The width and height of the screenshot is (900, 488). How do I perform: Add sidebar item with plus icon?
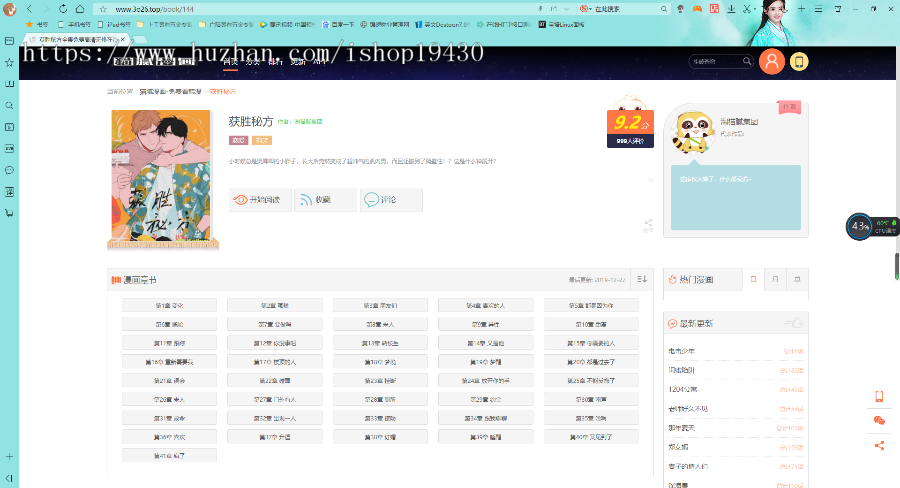(9, 456)
